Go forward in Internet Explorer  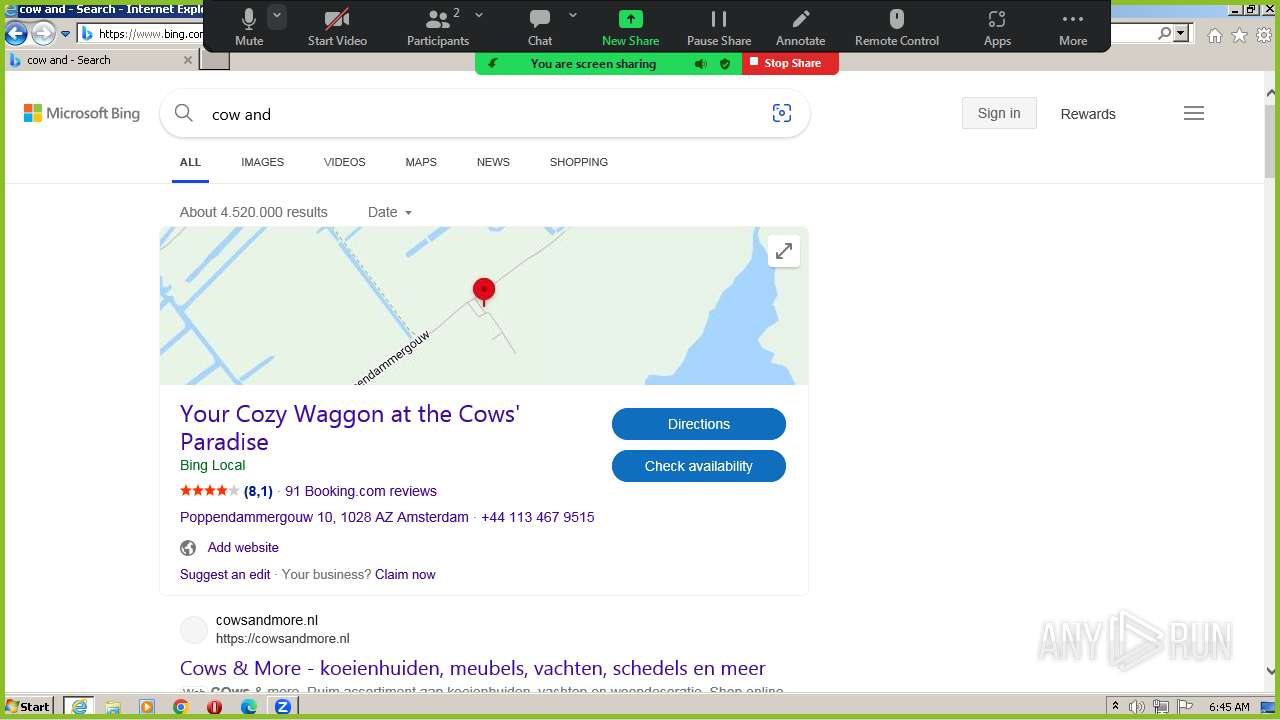pos(43,33)
